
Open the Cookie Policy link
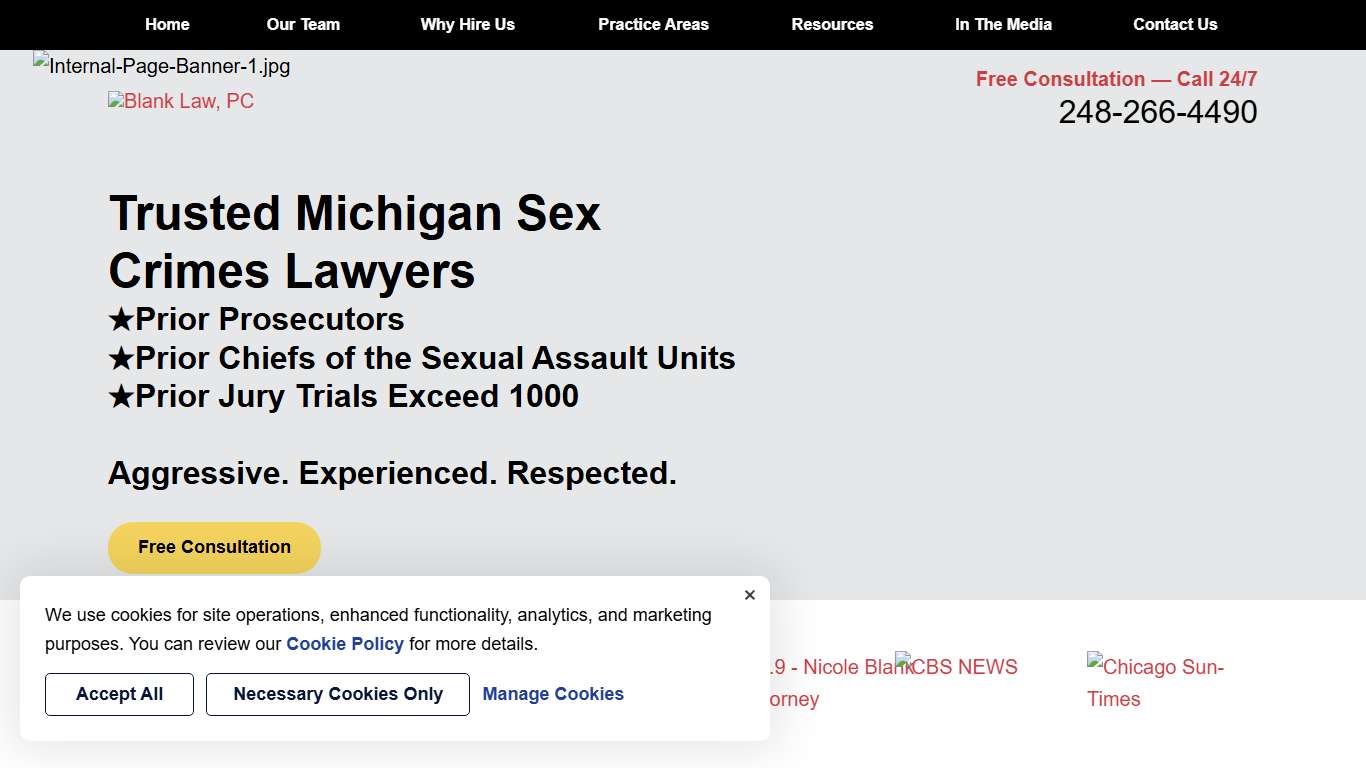pyautogui.click(x=345, y=644)
